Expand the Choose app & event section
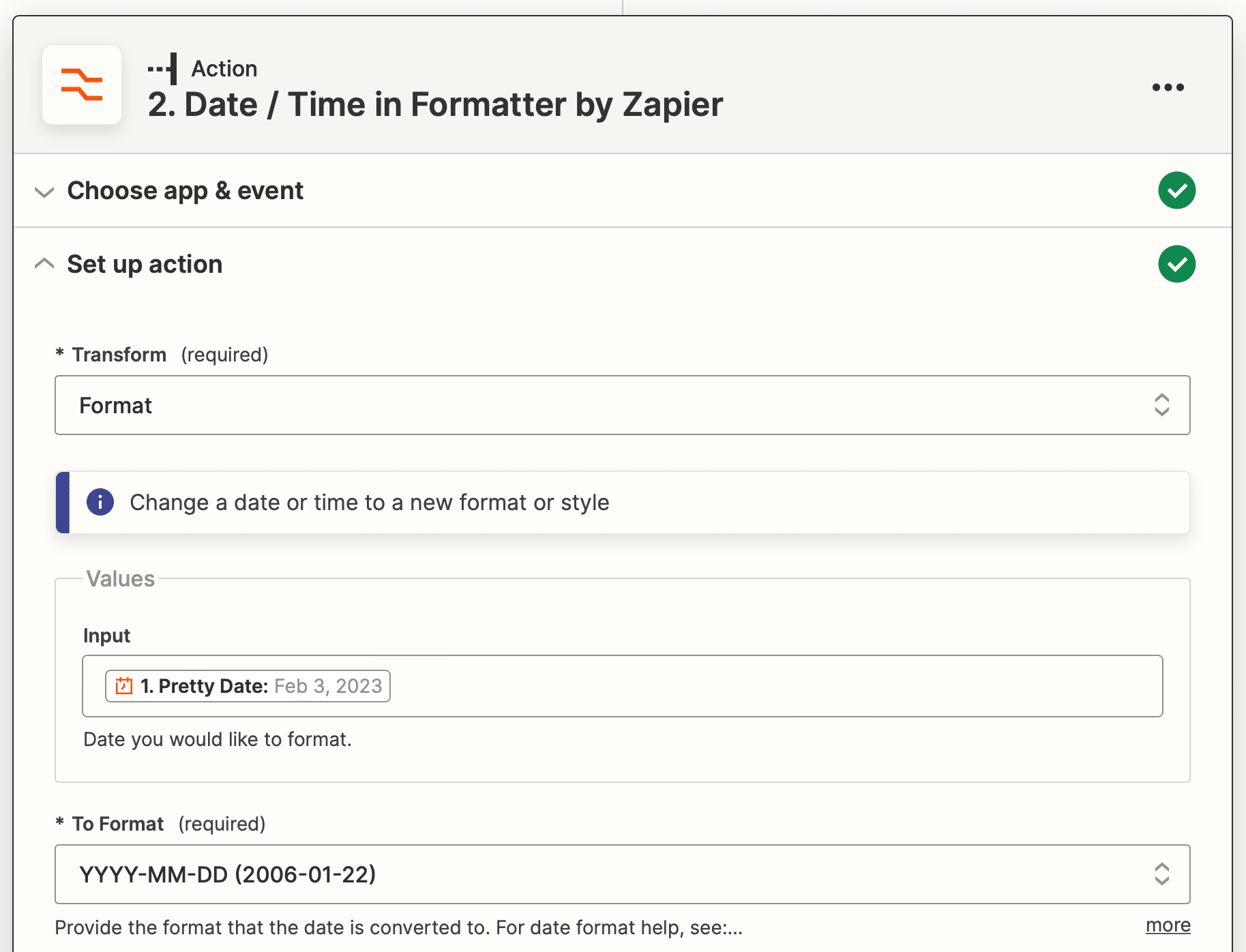Viewport: 1246px width, 952px height. click(44, 192)
